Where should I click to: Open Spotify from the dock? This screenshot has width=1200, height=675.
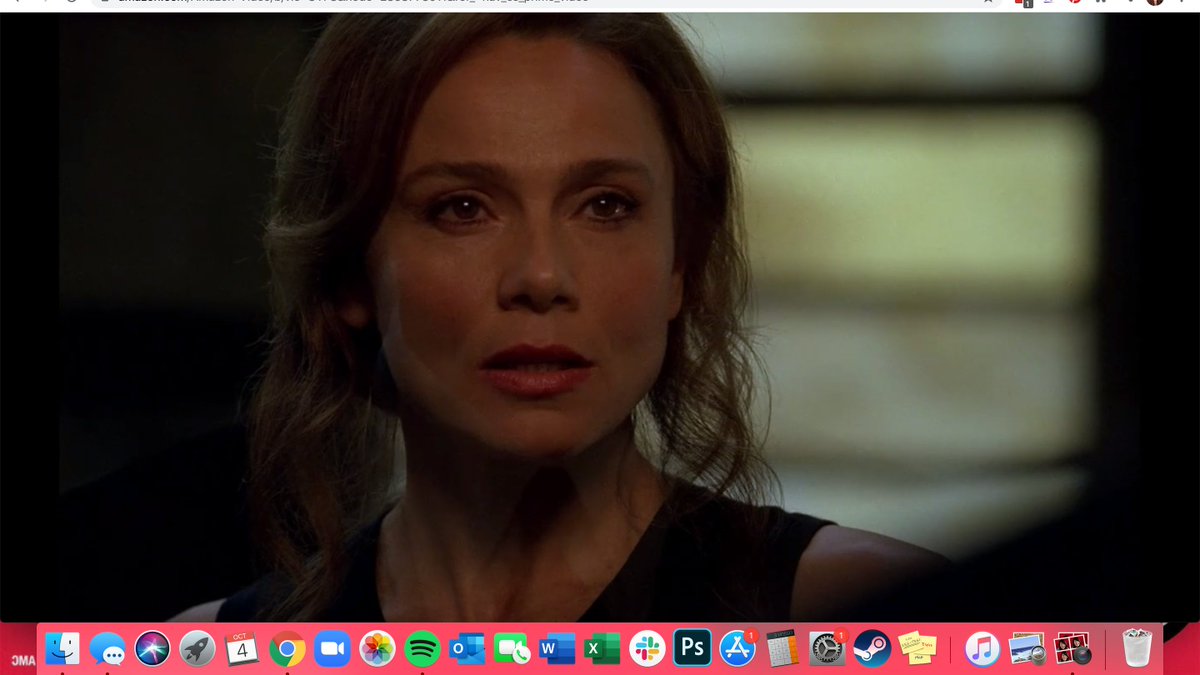423,649
